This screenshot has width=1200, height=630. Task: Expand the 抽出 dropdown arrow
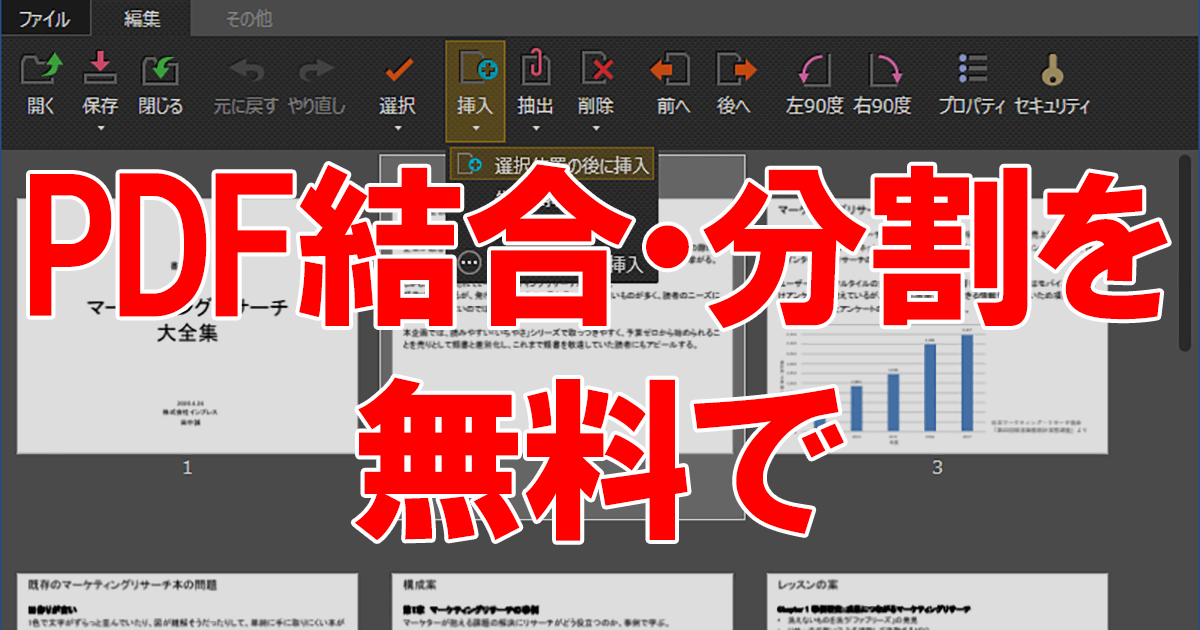536,128
